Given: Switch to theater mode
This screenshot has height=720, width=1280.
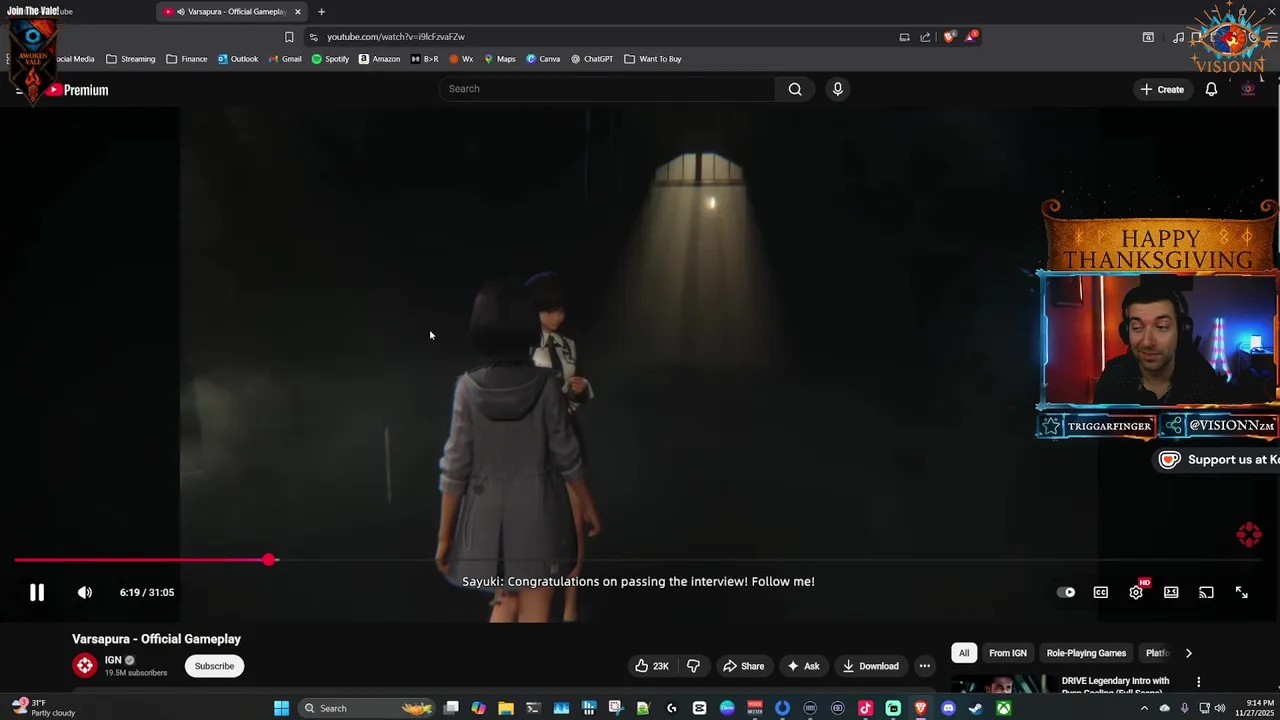Looking at the screenshot, I should pos(1171,592).
